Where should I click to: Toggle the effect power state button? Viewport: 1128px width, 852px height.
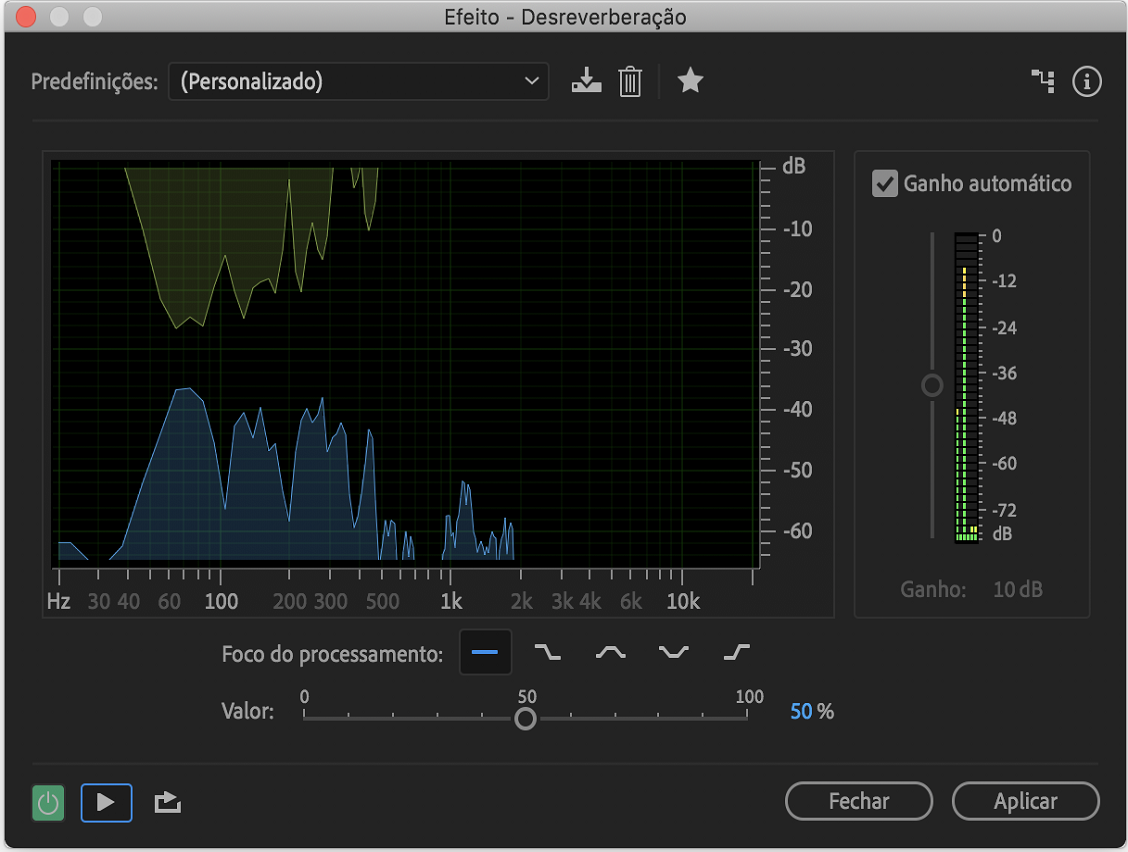(48, 802)
